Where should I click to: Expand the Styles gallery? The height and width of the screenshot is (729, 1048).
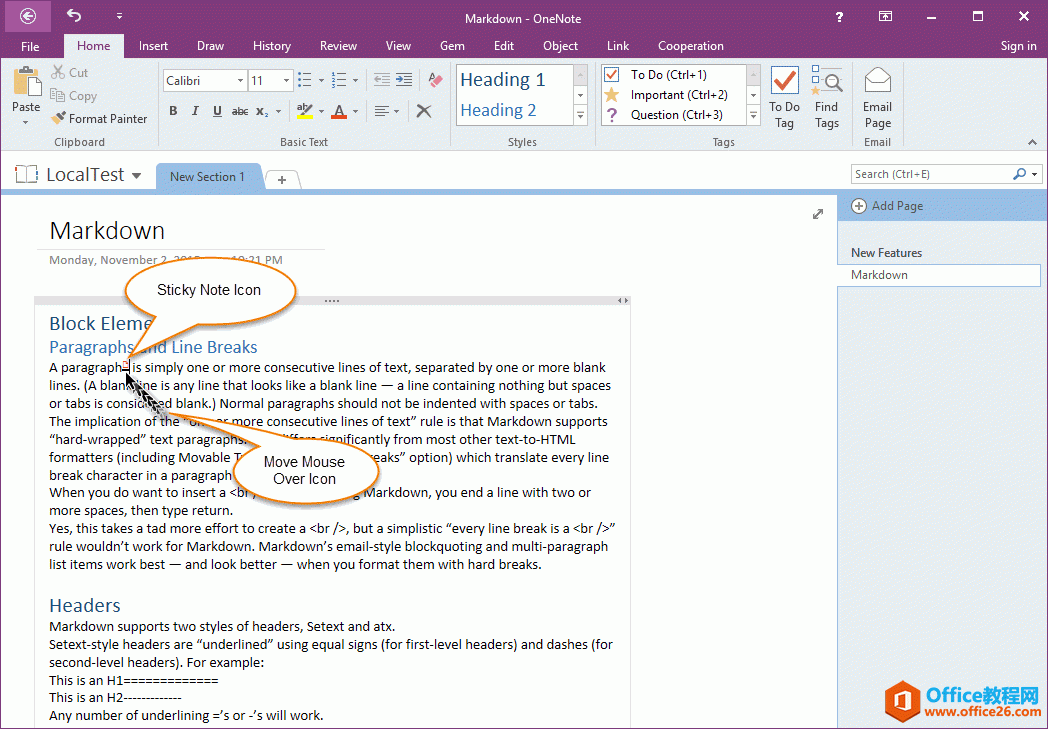click(581, 116)
